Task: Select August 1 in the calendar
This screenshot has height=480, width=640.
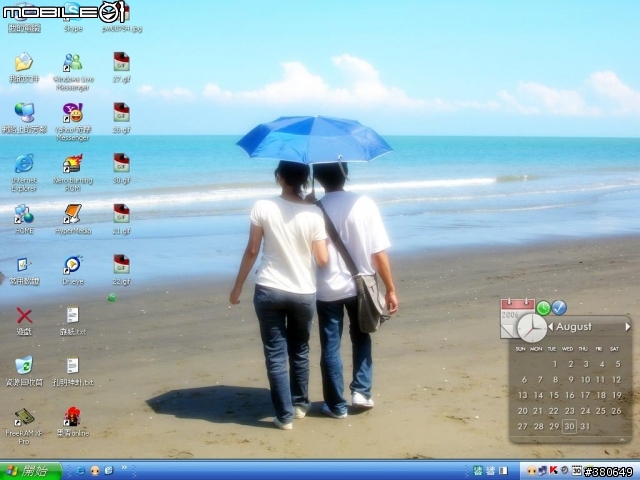Action: click(555, 364)
